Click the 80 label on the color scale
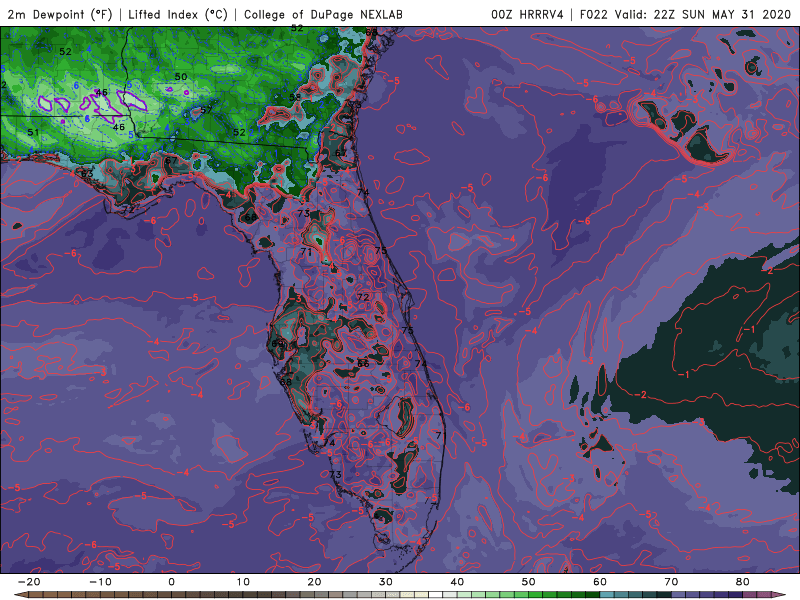 pyautogui.click(x=743, y=582)
